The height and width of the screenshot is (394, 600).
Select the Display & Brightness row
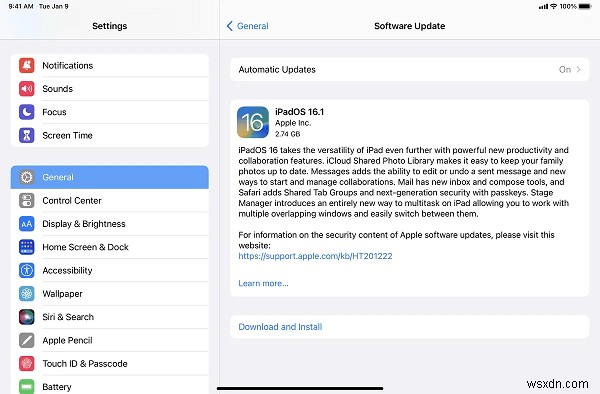click(110, 224)
